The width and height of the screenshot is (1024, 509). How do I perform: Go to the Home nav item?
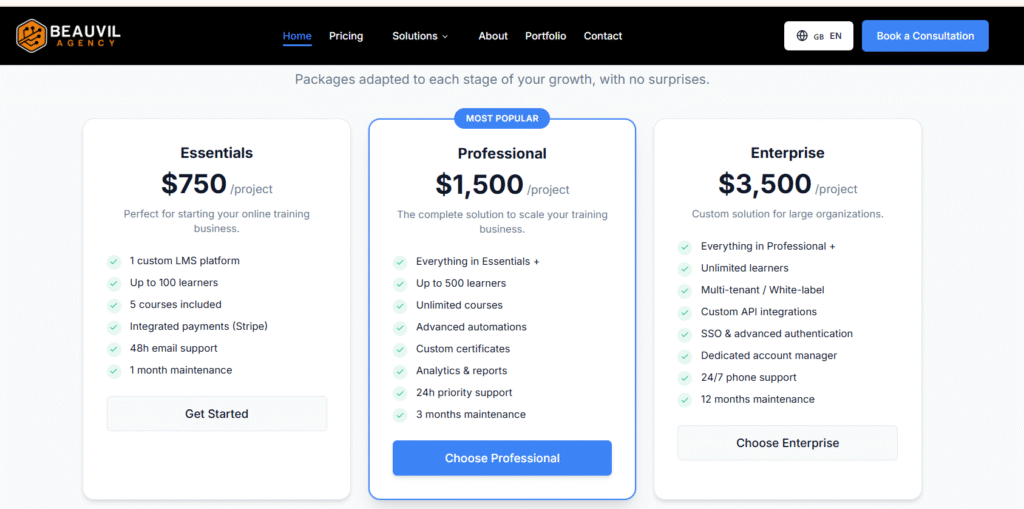[297, 36]
